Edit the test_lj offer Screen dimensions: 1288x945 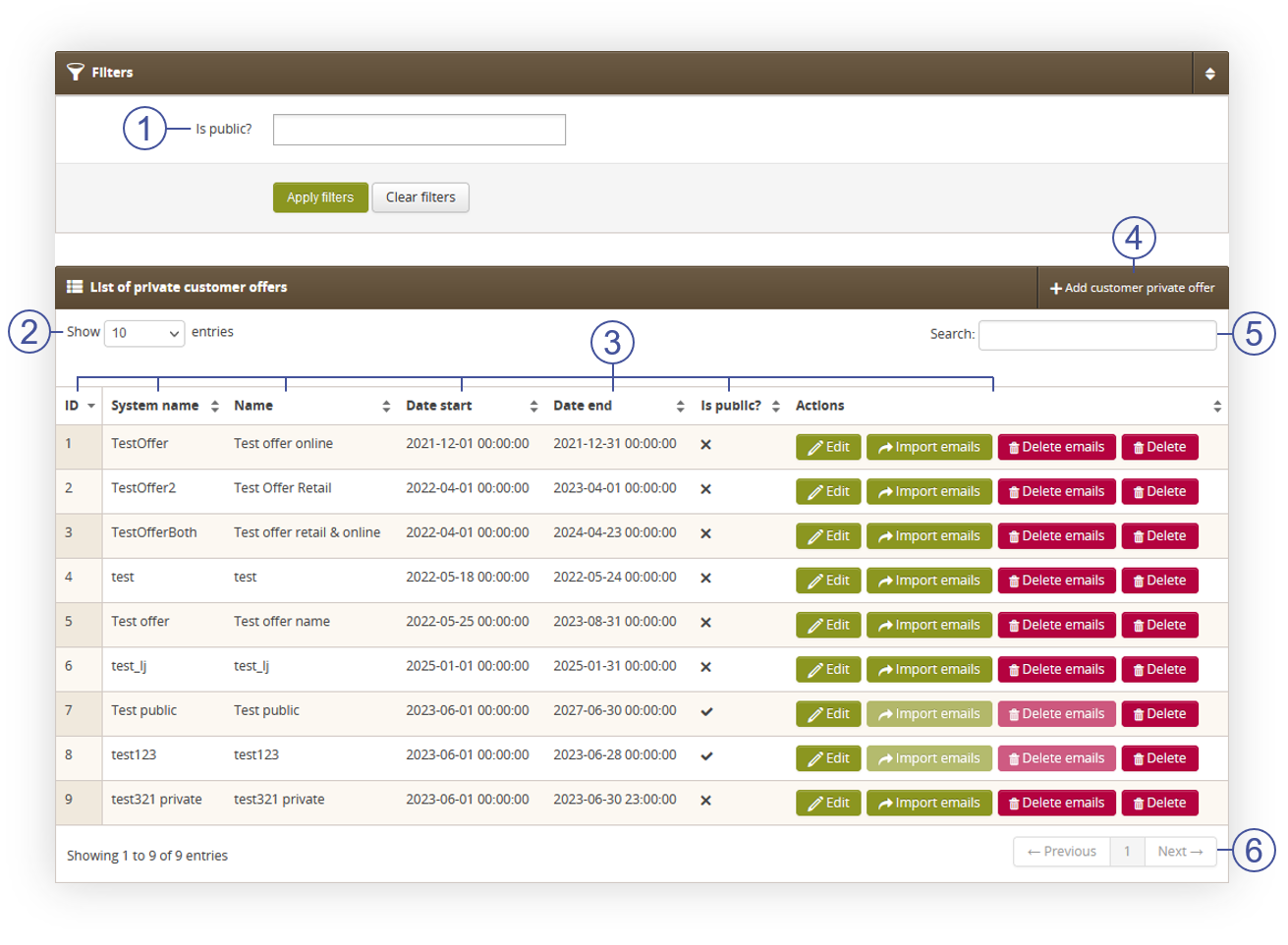[828, 670]
